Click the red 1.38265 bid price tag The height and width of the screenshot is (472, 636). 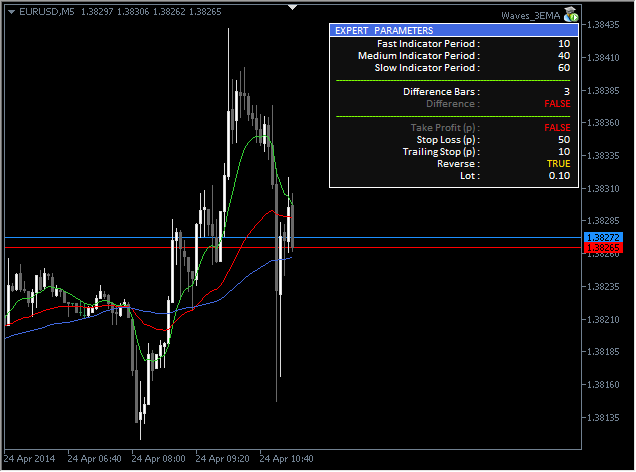click(603, 247)
